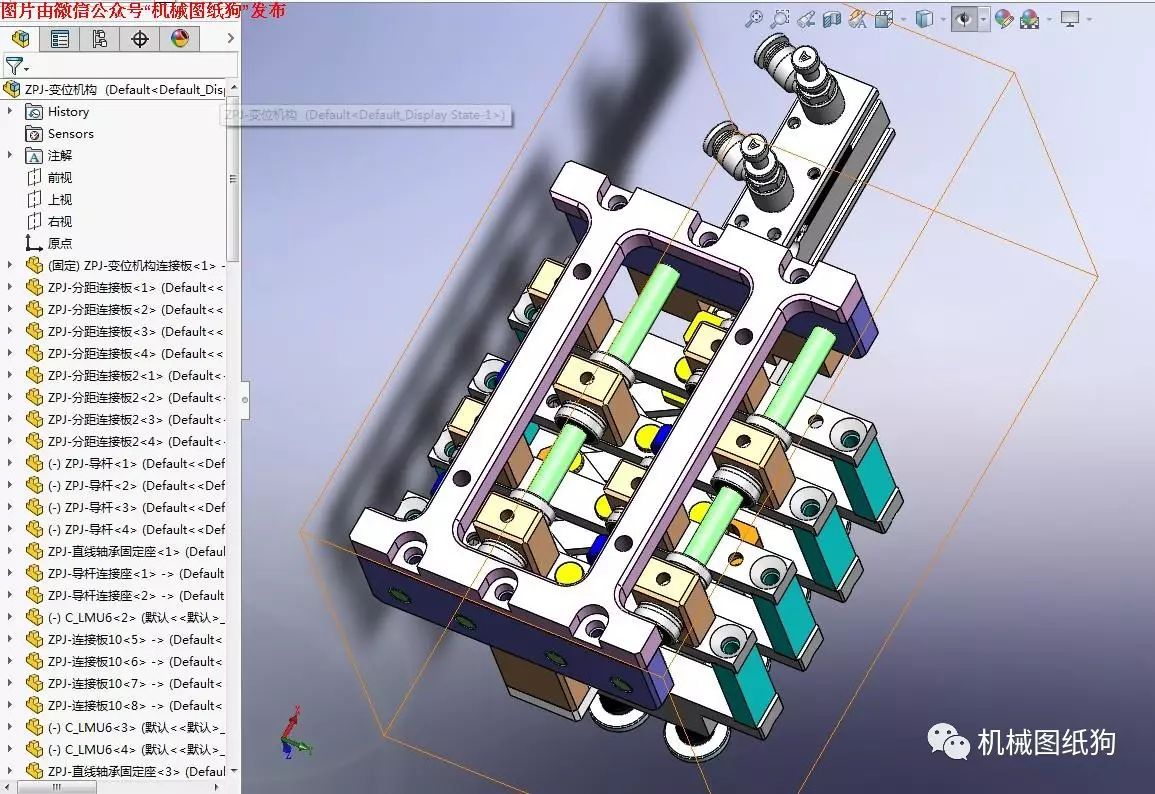Select the 原点 origin item
1155x794 pixels.
click(x=59, y=243)
